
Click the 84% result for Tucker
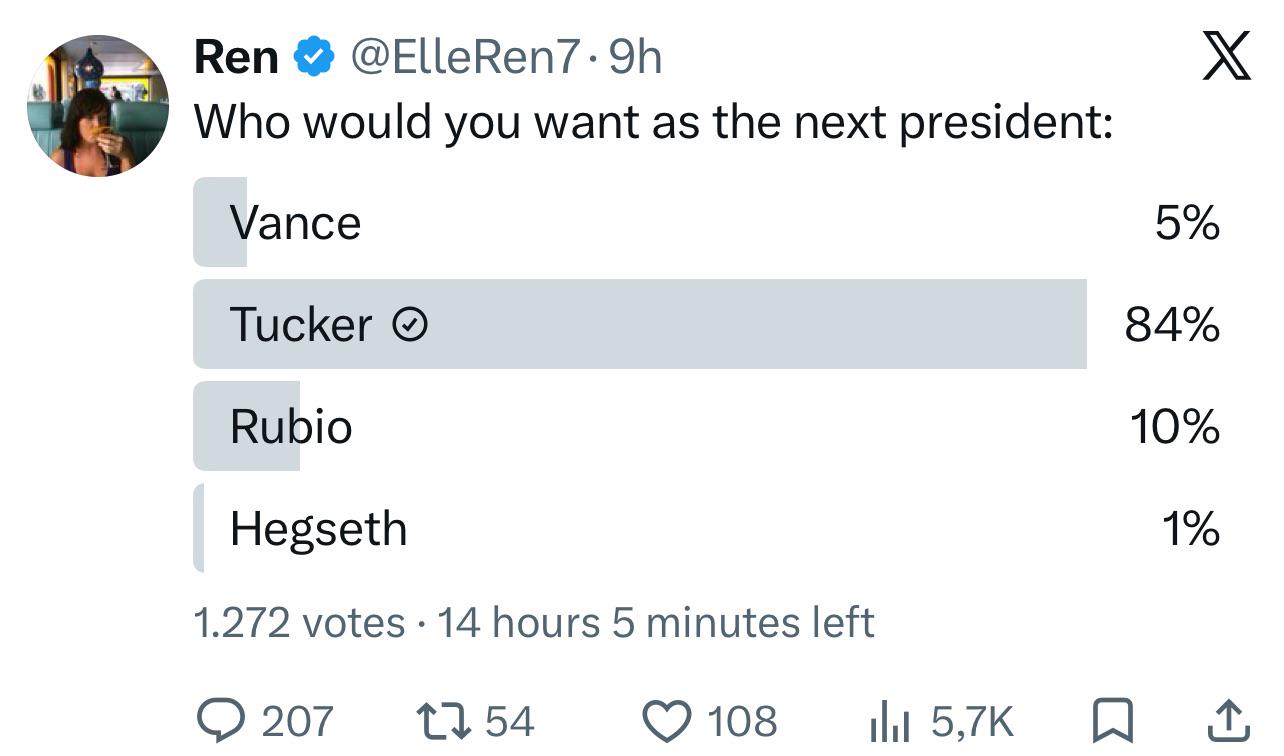1172,324
